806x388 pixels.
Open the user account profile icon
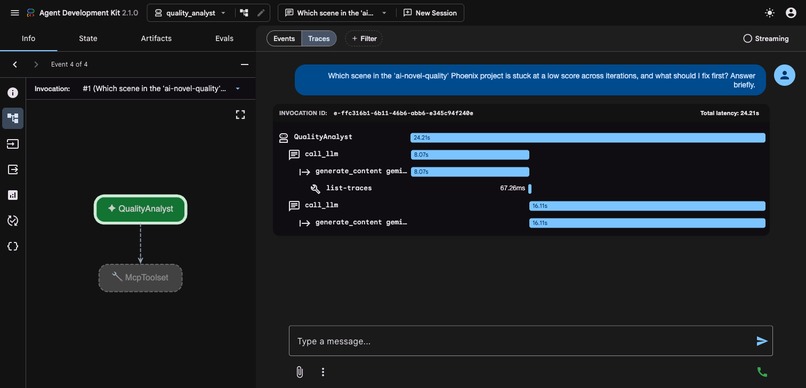pyautogui.click(x=791, y=13)
